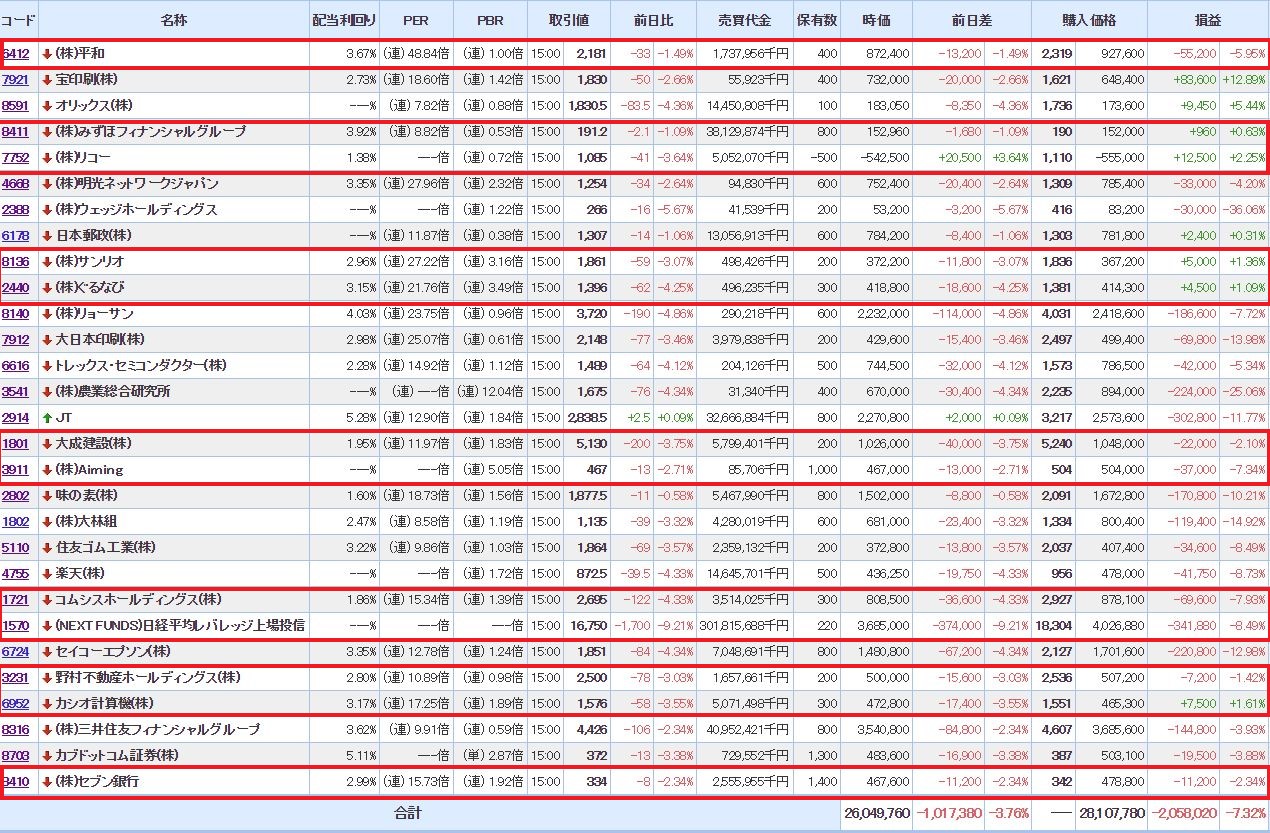Click the 損益 column header

click(1208, 20)
